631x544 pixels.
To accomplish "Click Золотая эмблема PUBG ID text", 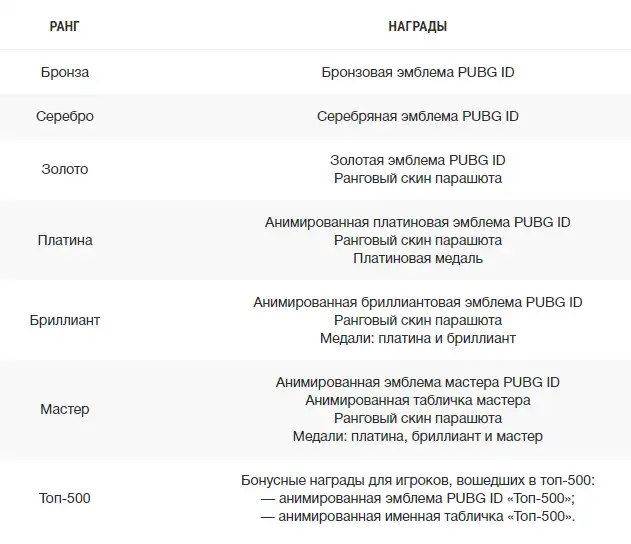I will click(x=418, y=160).
